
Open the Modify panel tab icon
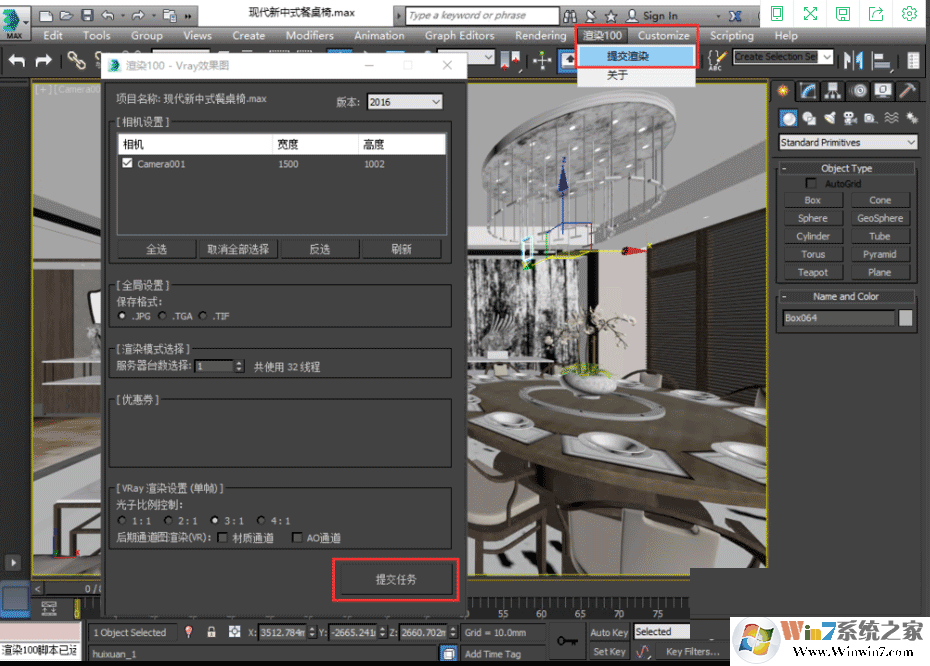tap(808, 90)
